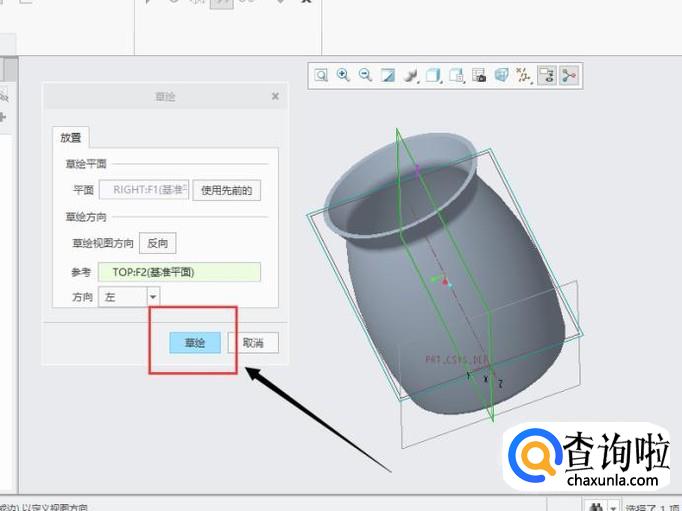Open the display style cube icon
682x511 pixels.
coord(433,76)
